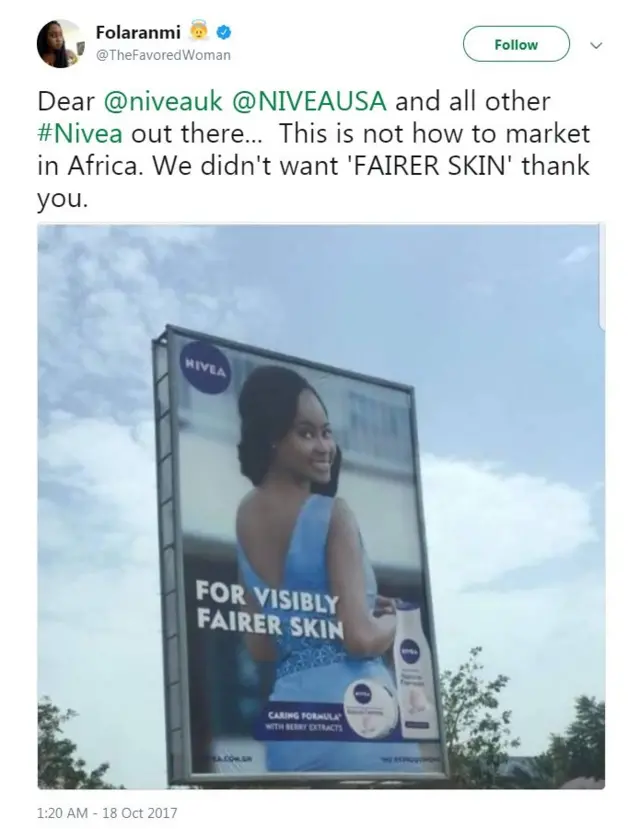Click the Follow button
This screenshot has width=640, height=829.
coord(515,44)
